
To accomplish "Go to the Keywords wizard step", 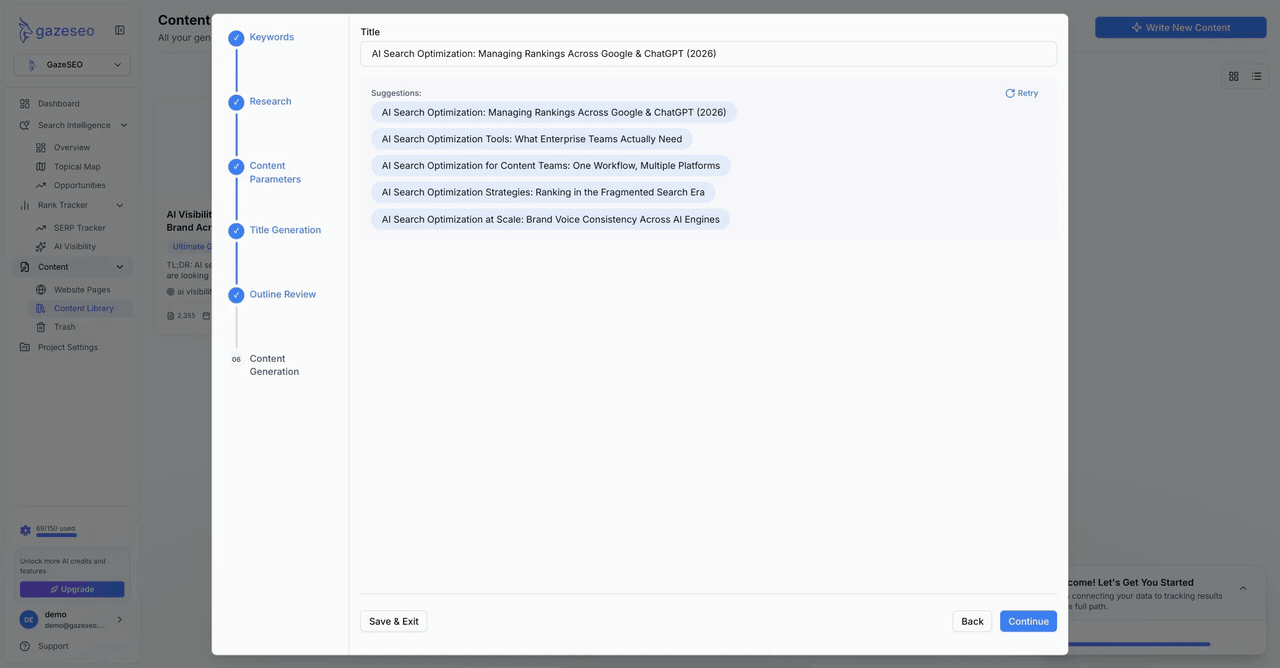I will tap(272, 37).
